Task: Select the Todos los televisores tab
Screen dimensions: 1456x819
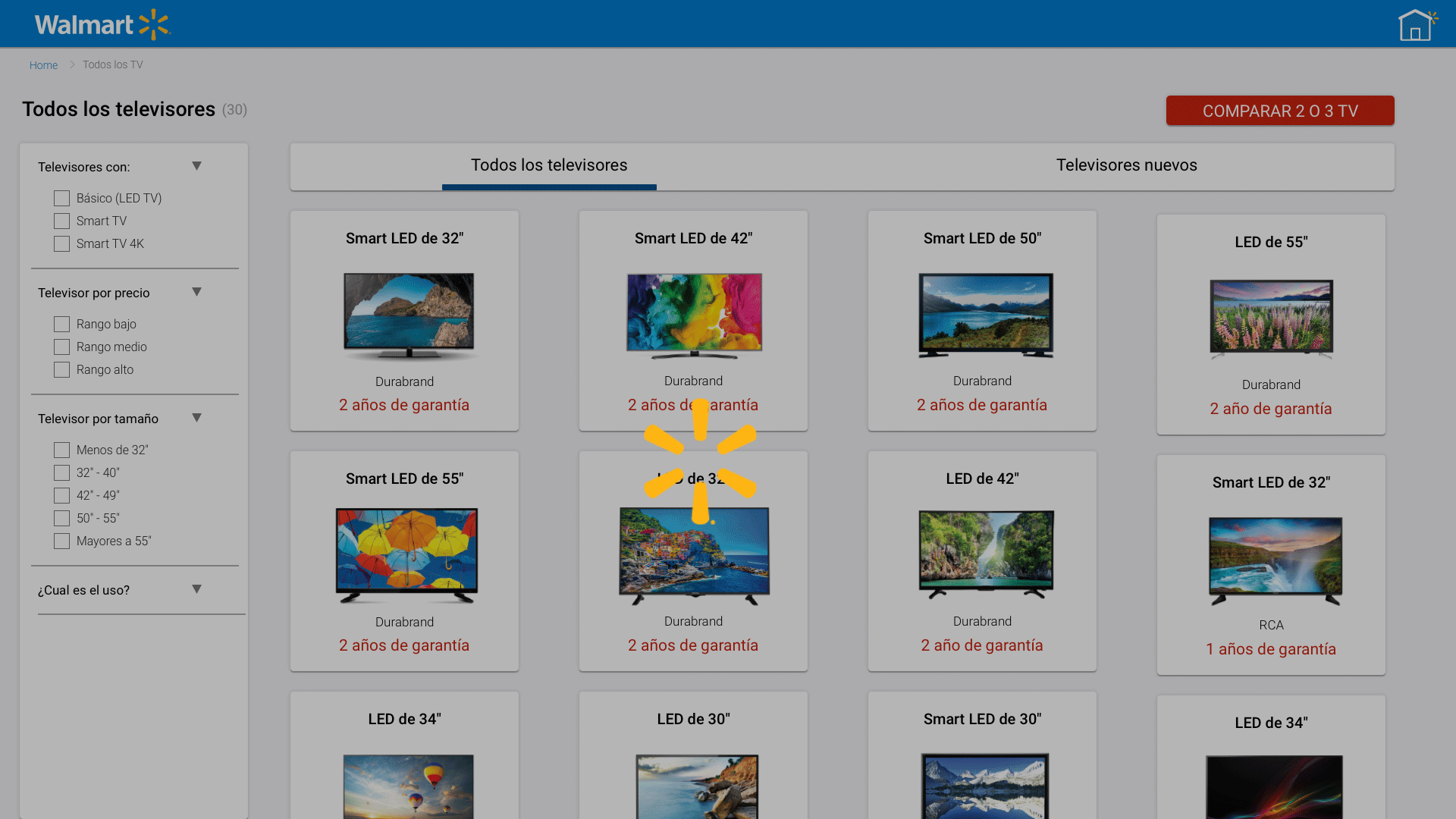Action: 549,165
